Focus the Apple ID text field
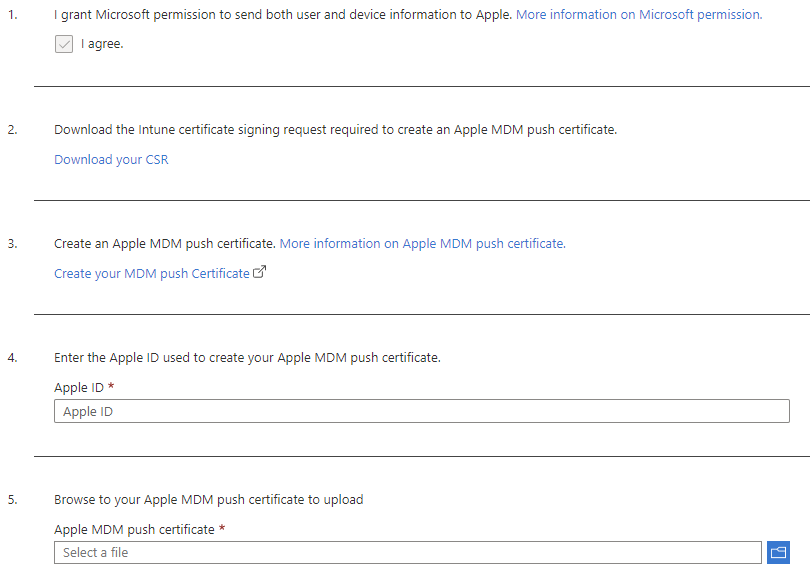811x582 pixels. point(422,411)
